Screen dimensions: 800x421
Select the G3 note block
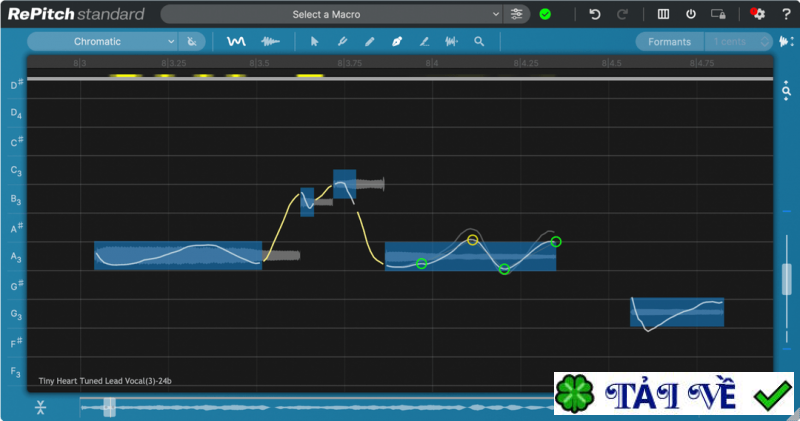coord(677,312)
